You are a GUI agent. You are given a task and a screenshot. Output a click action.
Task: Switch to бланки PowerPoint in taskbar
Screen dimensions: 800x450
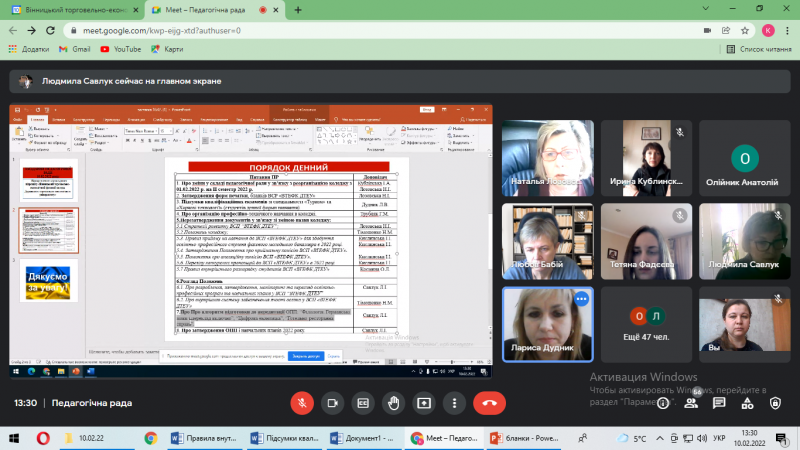pos(523,438)
